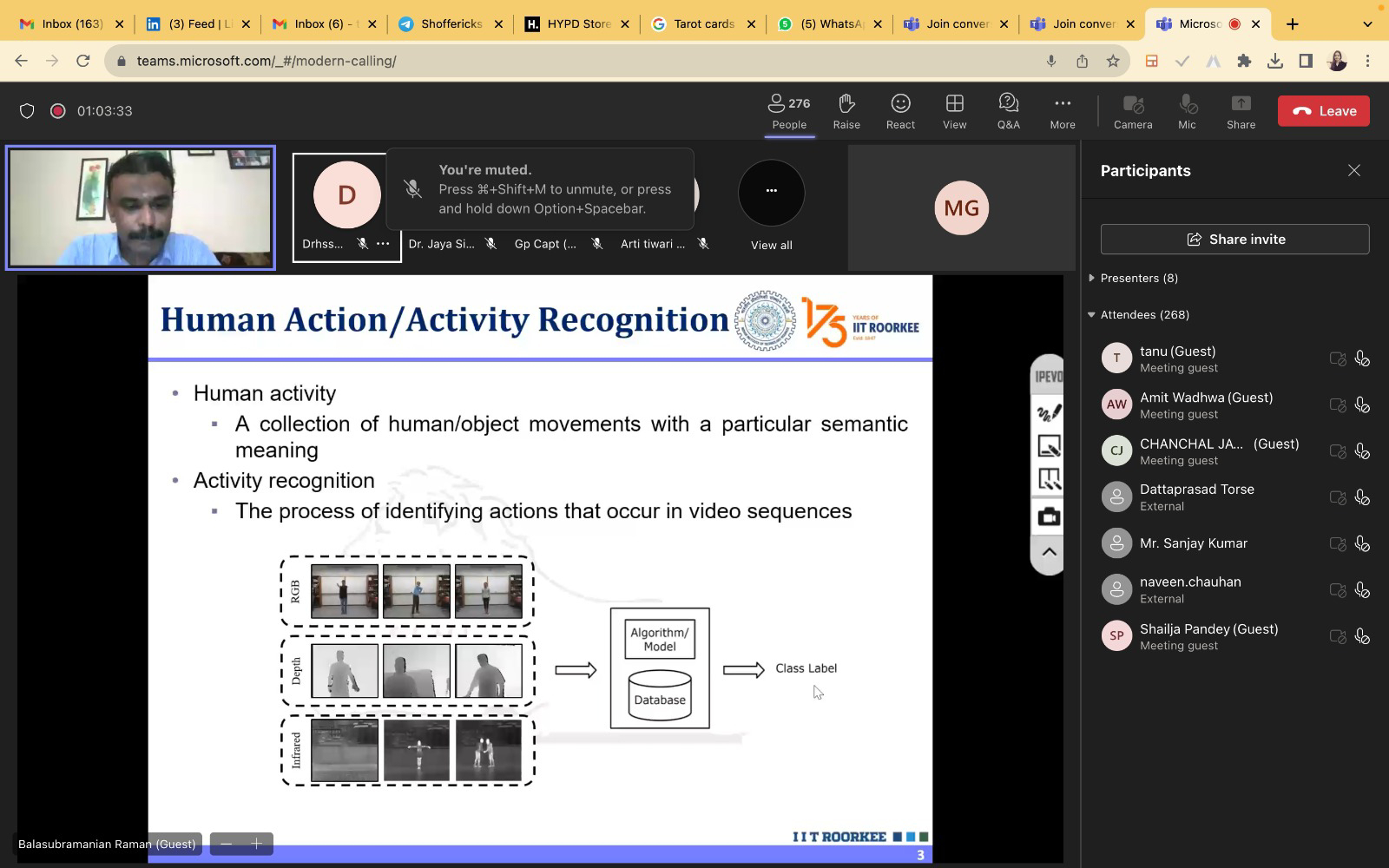
Task: Click the presenter's video thumbnail
Action: click(x=141, y=207)
